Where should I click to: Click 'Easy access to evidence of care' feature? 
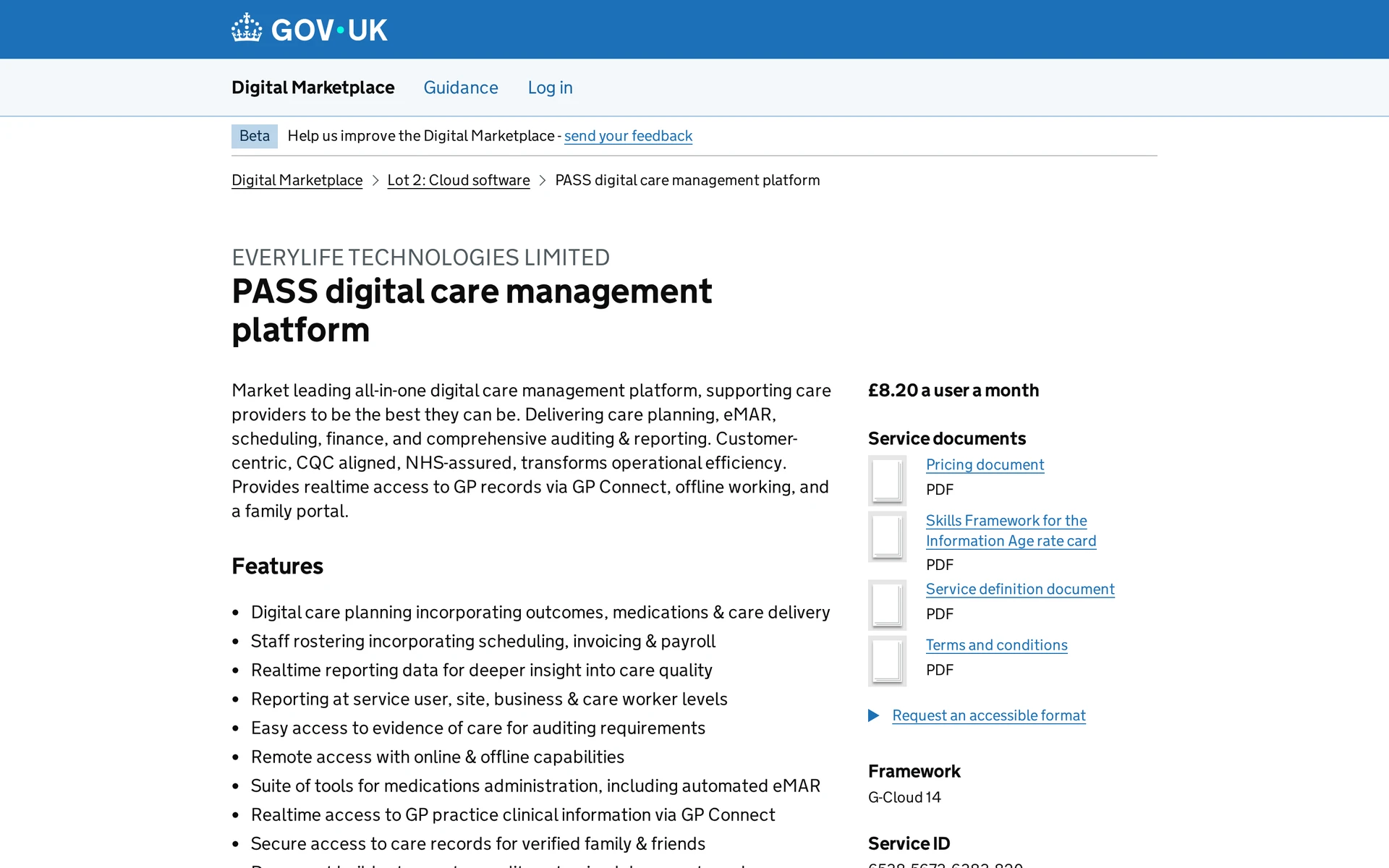pyautogui.click(x=477, y=728)
